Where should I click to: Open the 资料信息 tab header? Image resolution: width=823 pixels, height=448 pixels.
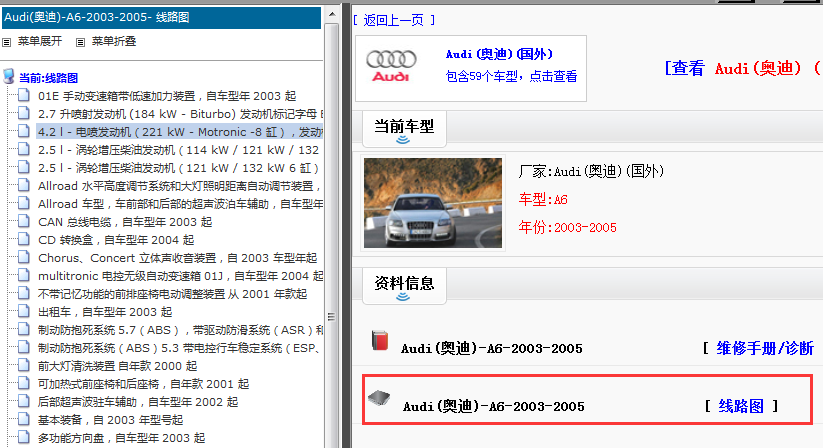point(404,284)
